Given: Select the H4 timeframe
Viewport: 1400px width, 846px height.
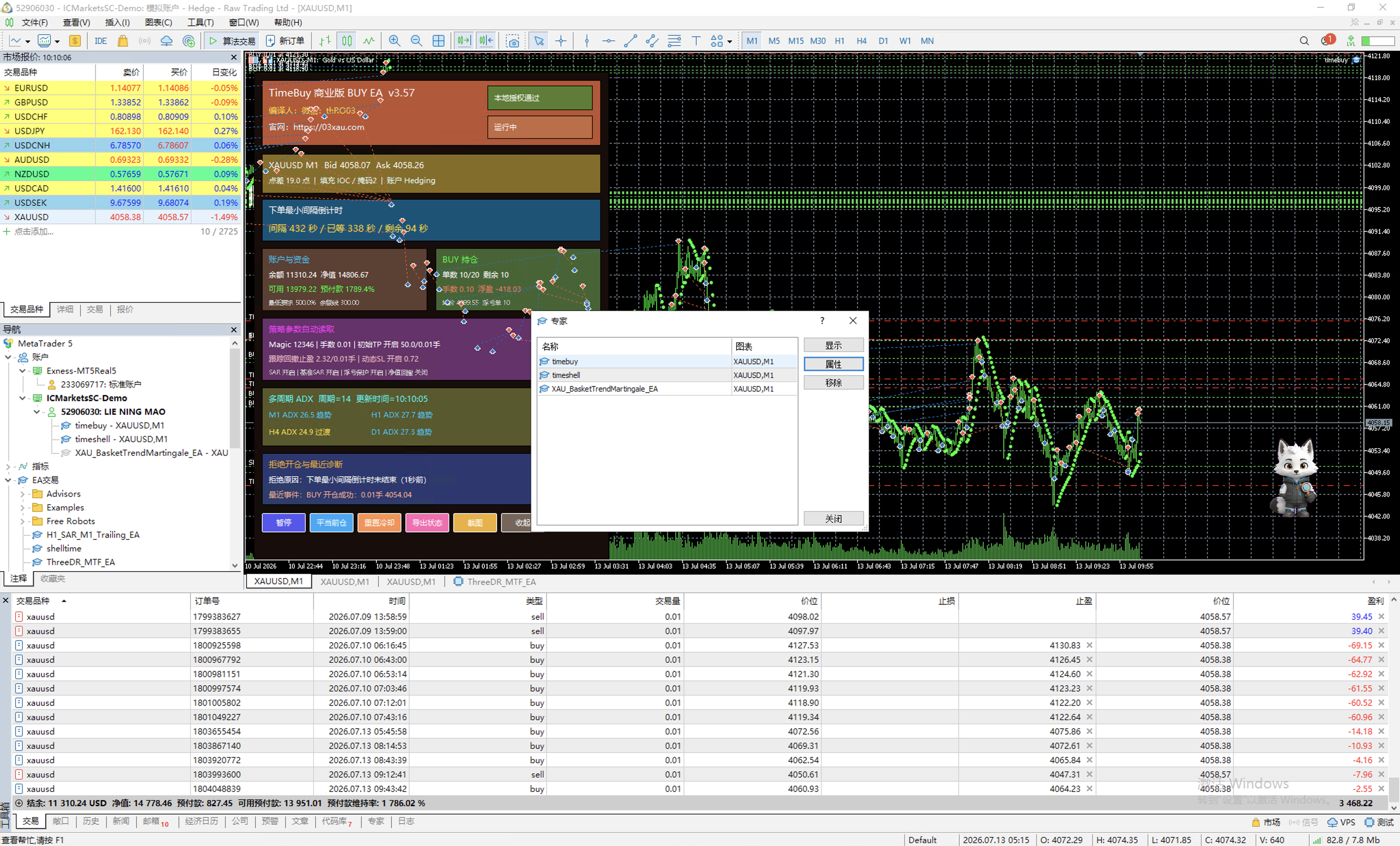Looking at the screenshot, I should pos(861,41).
